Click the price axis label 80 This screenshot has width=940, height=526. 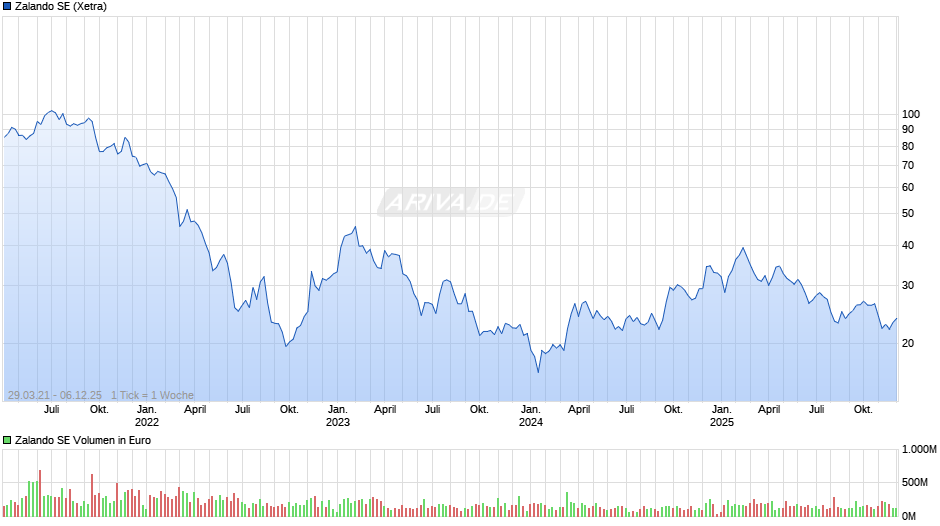pyautogui.click(x=908, y=146)
